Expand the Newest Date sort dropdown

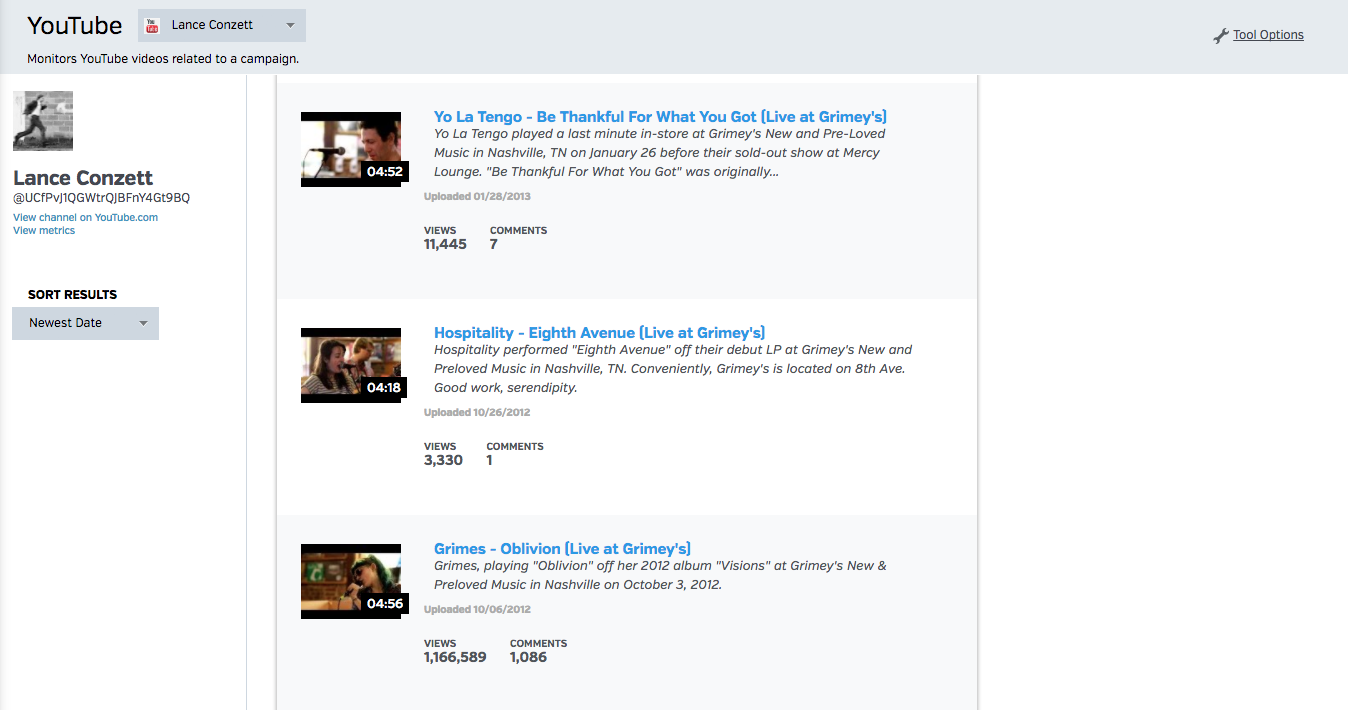pyautogui.click(x=85, y=323)
